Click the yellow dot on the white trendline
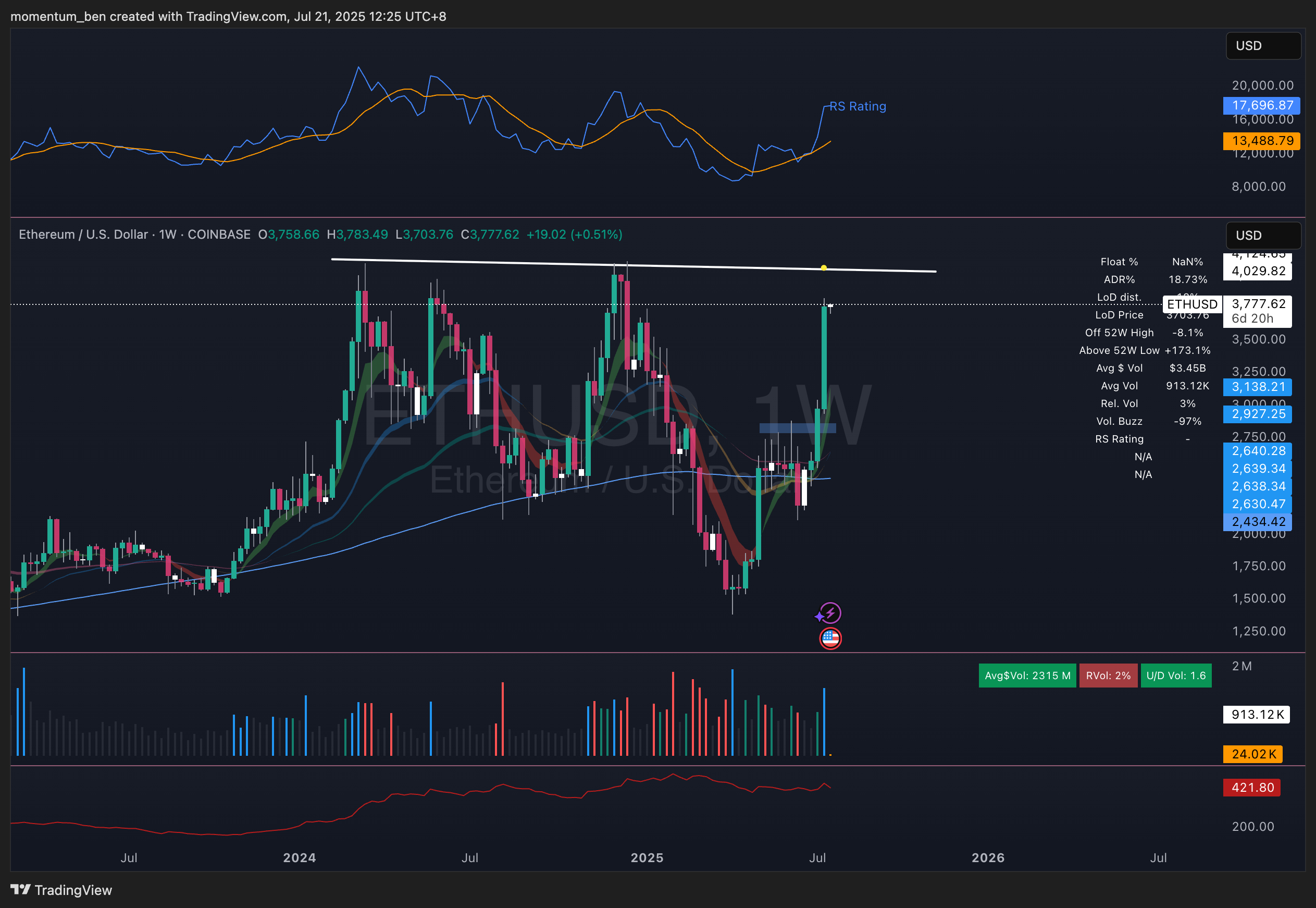Image resolution: width=1316 pixels, height=908 pixels. pos(824,268)
